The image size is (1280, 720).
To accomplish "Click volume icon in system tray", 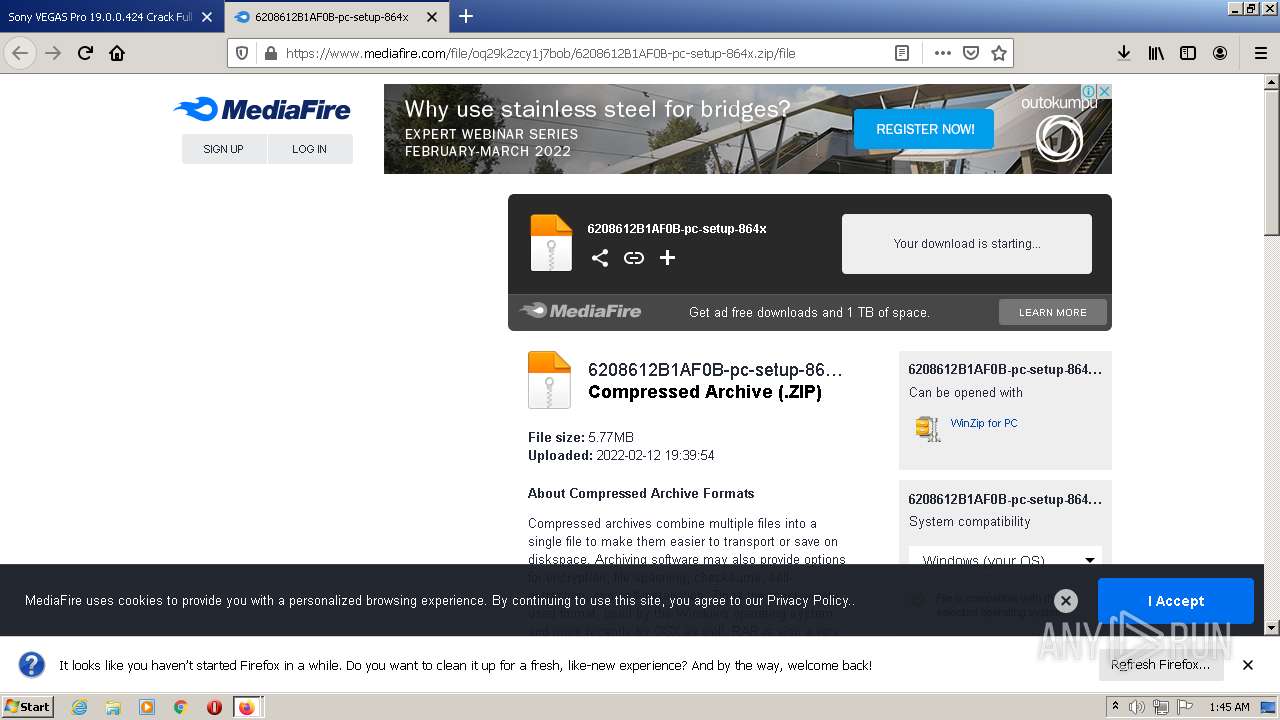I will coord(1137,707).
